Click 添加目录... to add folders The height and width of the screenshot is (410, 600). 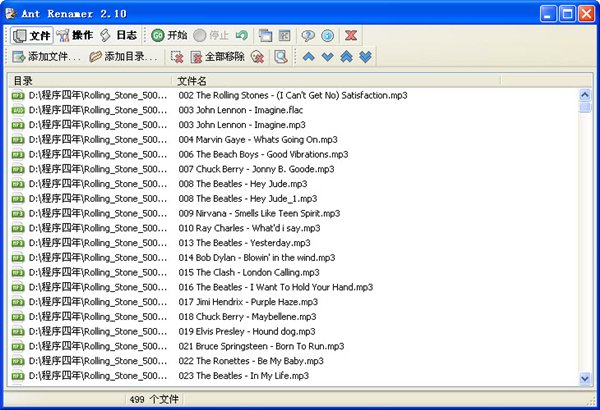pyautogui.click(x=123, y=57)
